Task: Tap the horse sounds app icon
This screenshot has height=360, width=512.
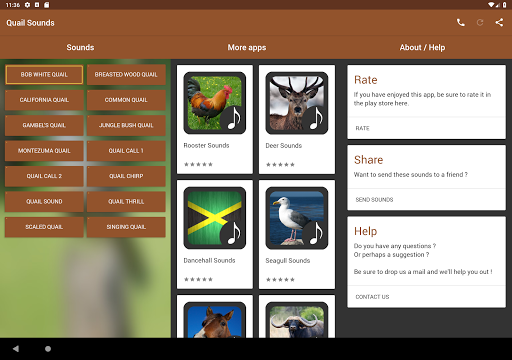Action: point(215,320)
